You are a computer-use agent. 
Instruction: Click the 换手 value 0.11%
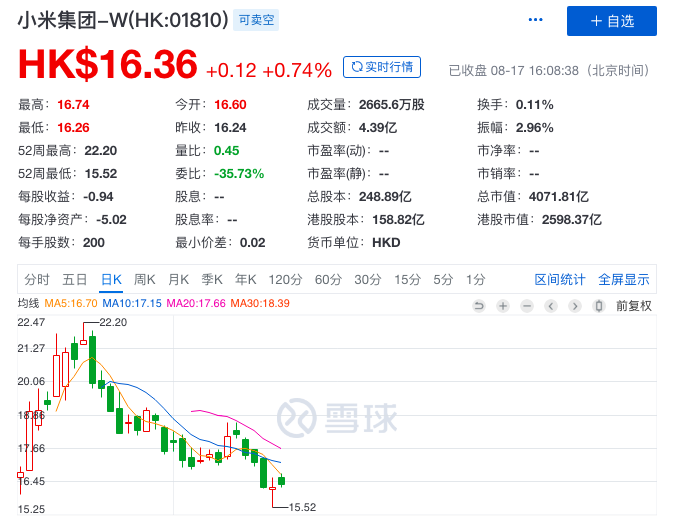point(535,104)
